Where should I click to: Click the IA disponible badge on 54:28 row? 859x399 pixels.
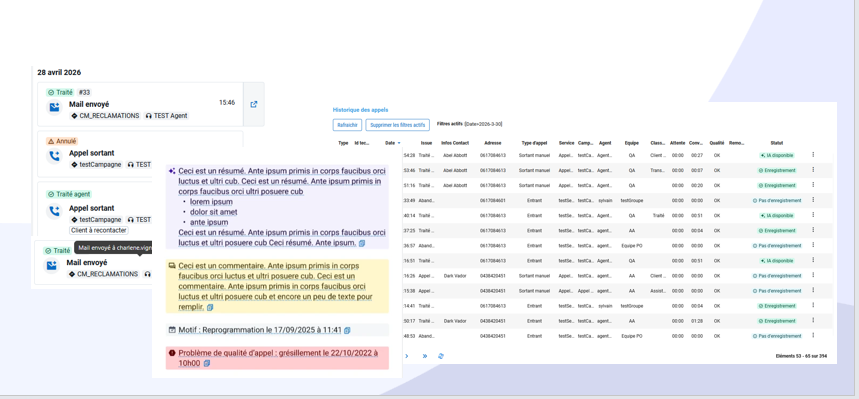coord(777,156)
